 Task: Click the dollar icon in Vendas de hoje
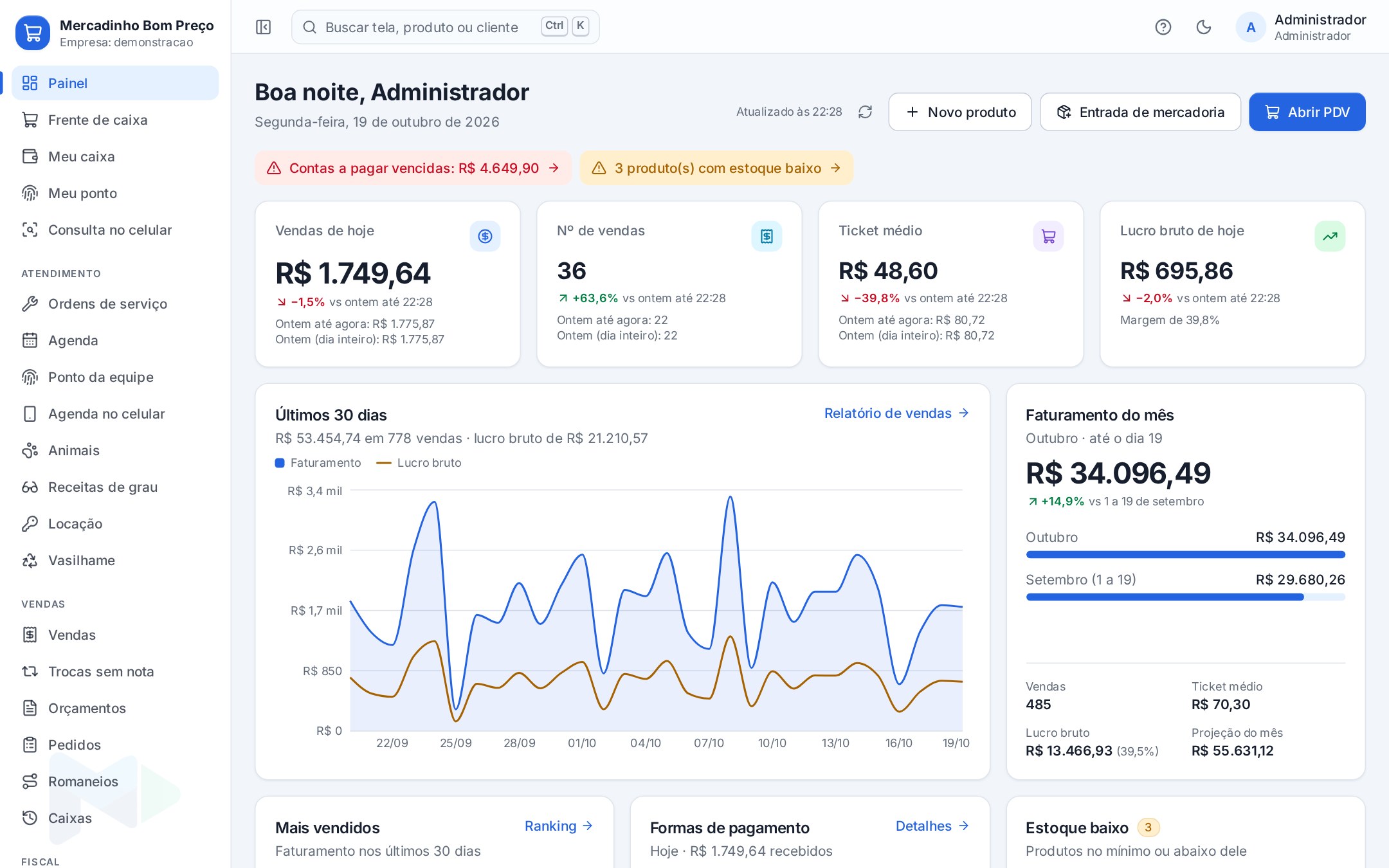coord(485,236)
